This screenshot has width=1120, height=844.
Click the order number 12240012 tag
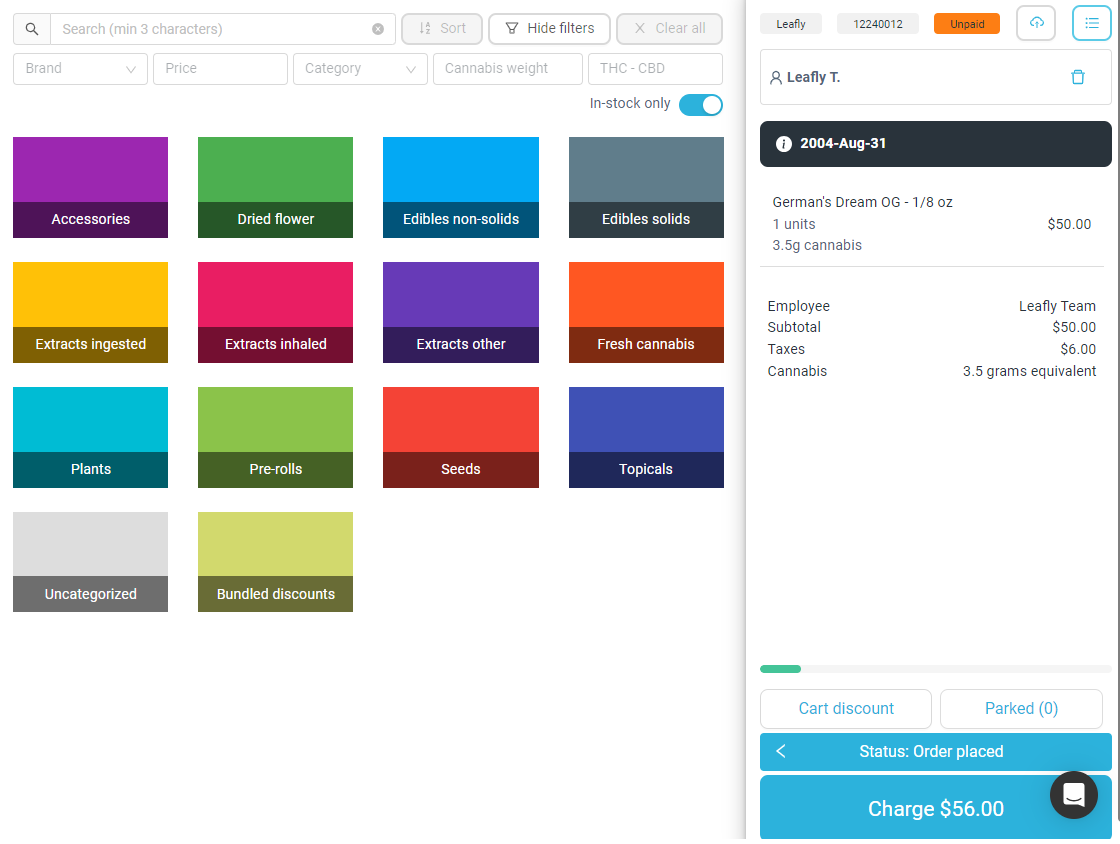[878, 24]
